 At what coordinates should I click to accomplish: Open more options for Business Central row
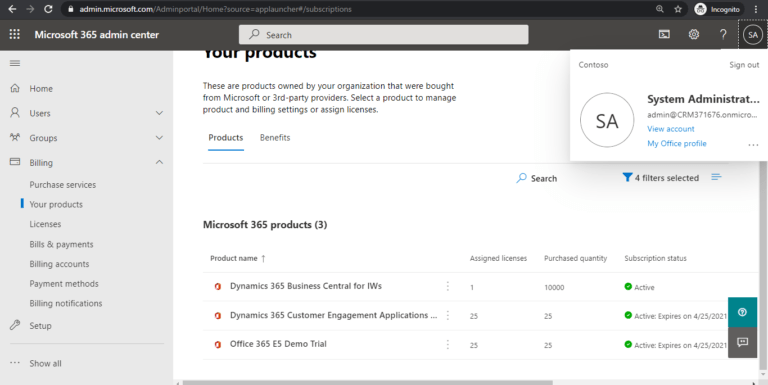tap(448, 286)
